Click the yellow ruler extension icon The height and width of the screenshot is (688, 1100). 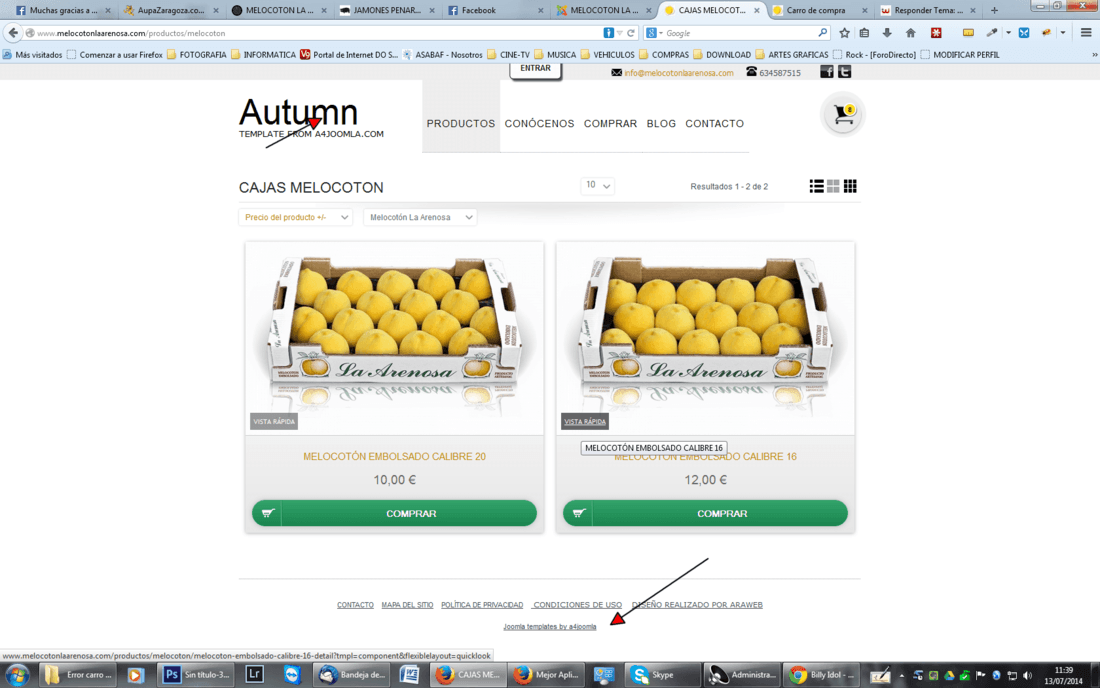tap(968, 33)
